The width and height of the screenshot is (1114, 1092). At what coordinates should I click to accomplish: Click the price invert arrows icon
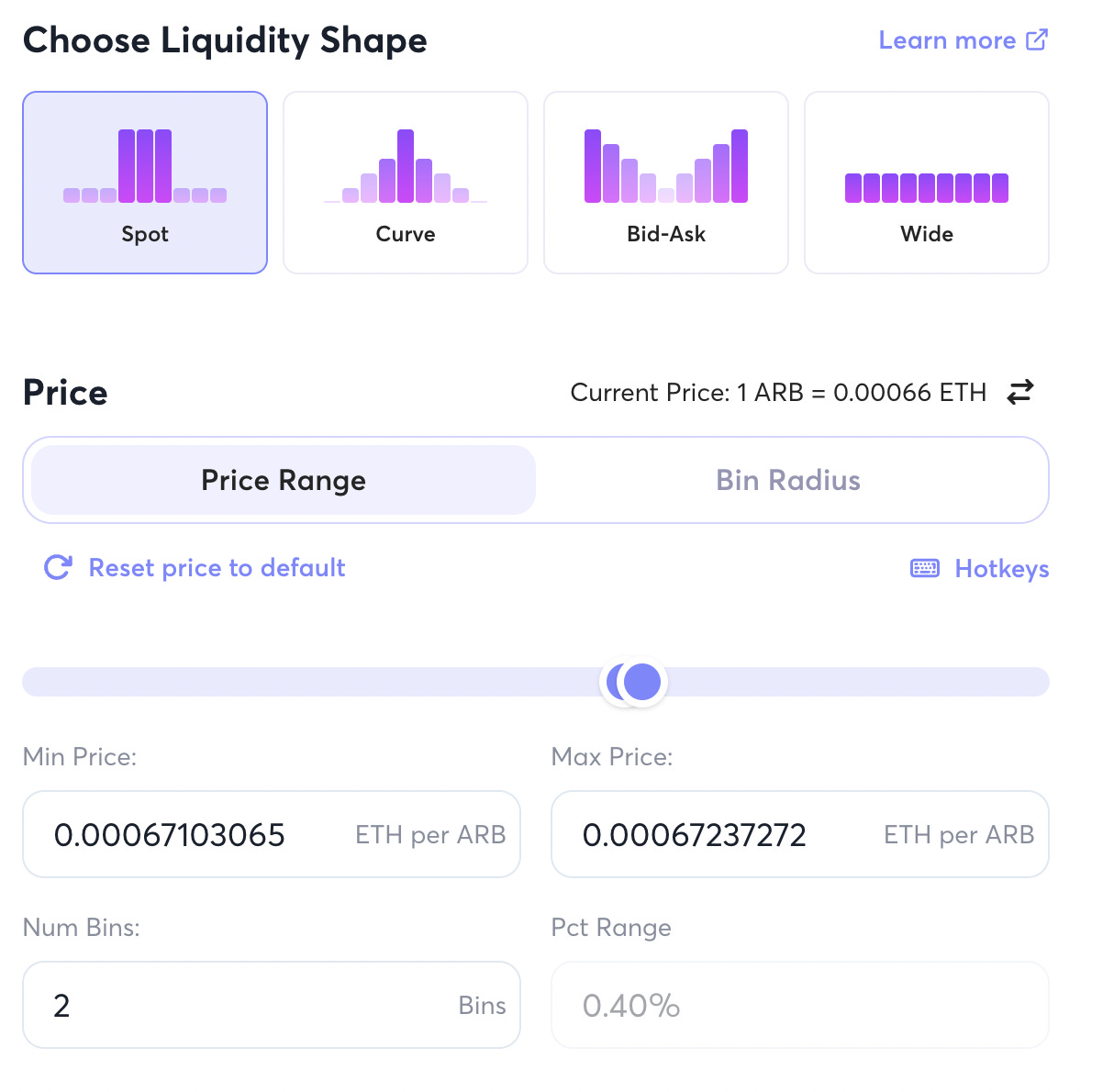(1019, 392)
